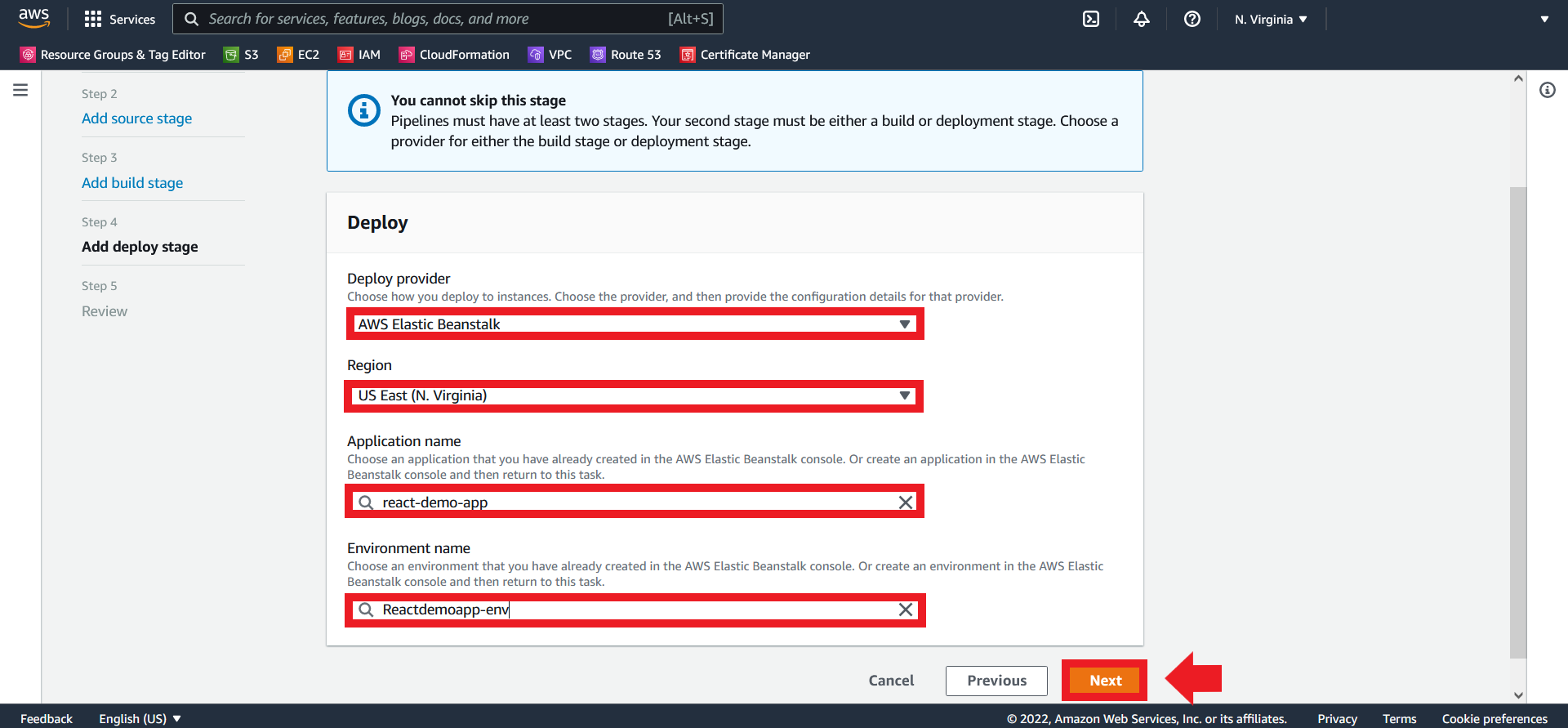Click the Environment name input field
Screen dimensions: 1568x728
tap(635, 610)
